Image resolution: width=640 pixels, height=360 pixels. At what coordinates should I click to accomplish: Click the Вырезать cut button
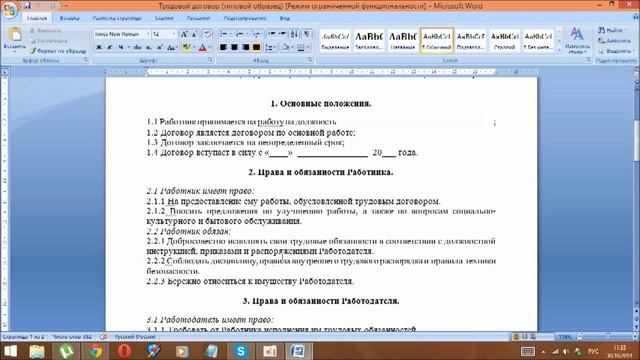46,31
